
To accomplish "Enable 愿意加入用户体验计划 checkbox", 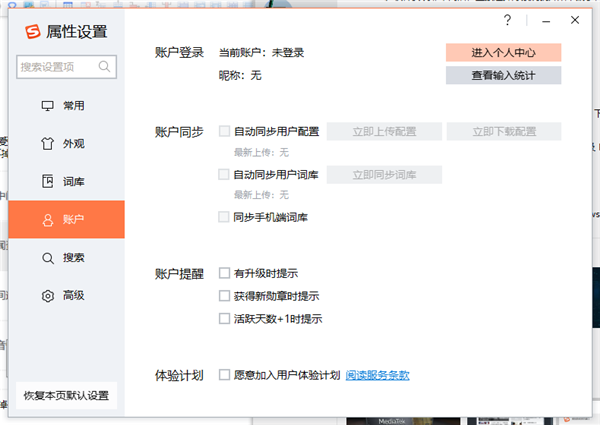I will pyautogui.click(x=224, y=375).
